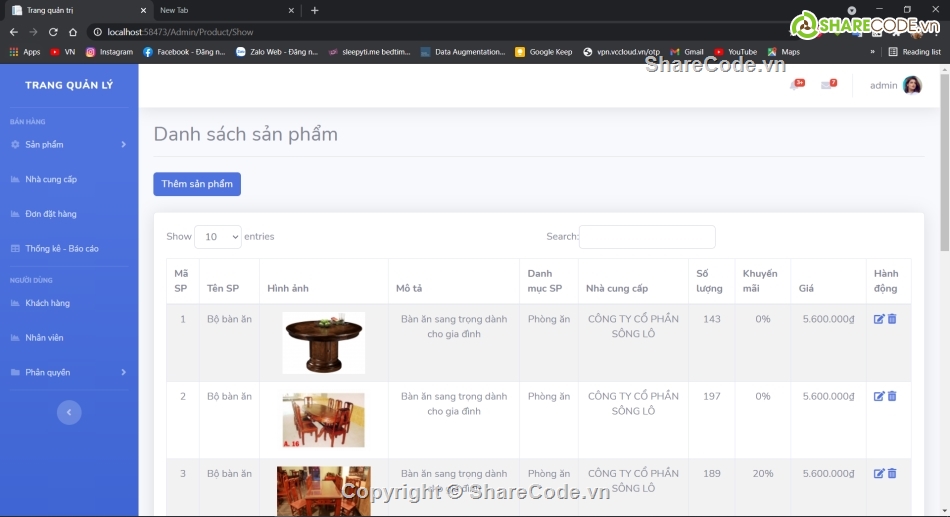The width and height of the screenshot is (950, 517).
Task: Click quantity value 197
Action: [x=711, y=396]
